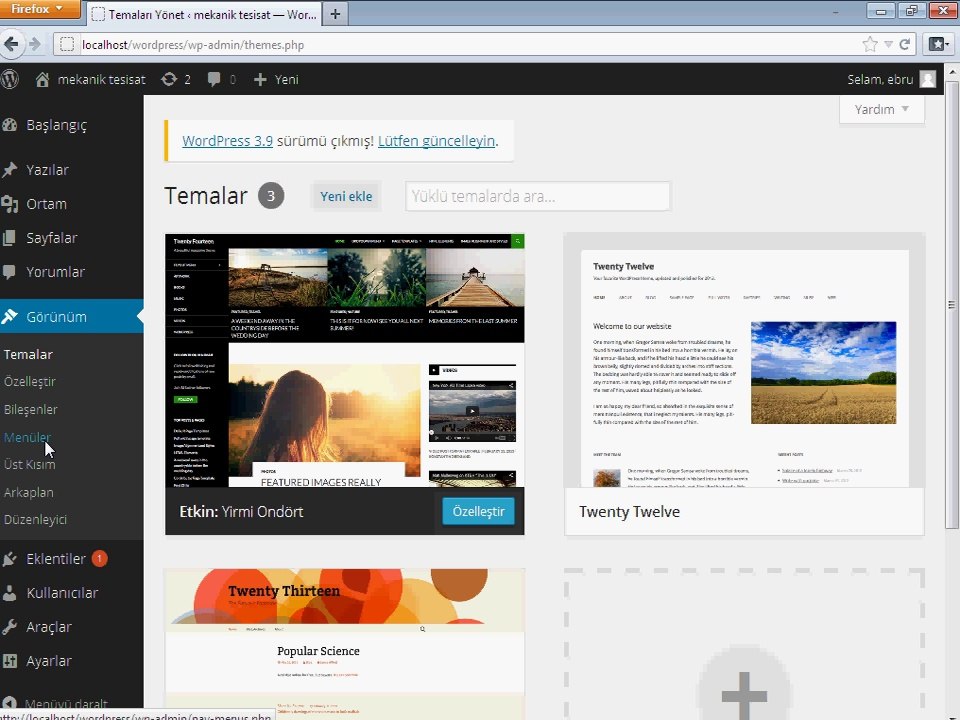Open the comments bubble icon in admin bar
The width and height of the screenshot is (960, 720).
(214, 80)
